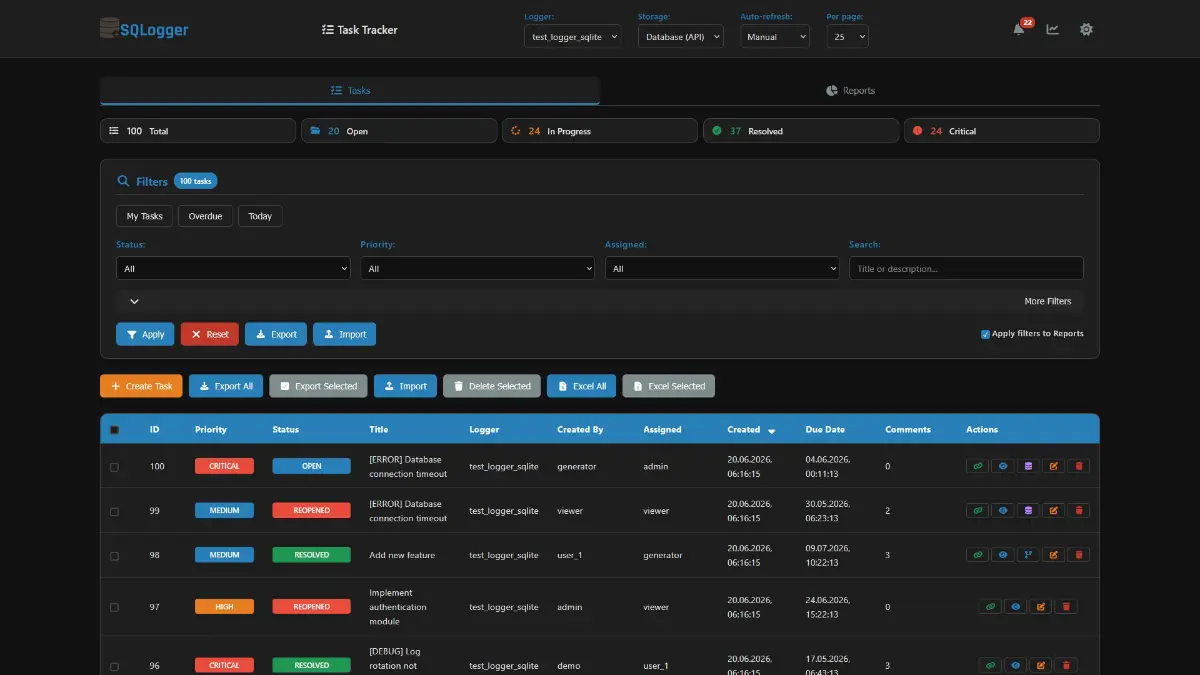The width and height of the screenshot is (1200, 675).
Task: Select the checkbox for task 98
Action: [x=114, y=555]
